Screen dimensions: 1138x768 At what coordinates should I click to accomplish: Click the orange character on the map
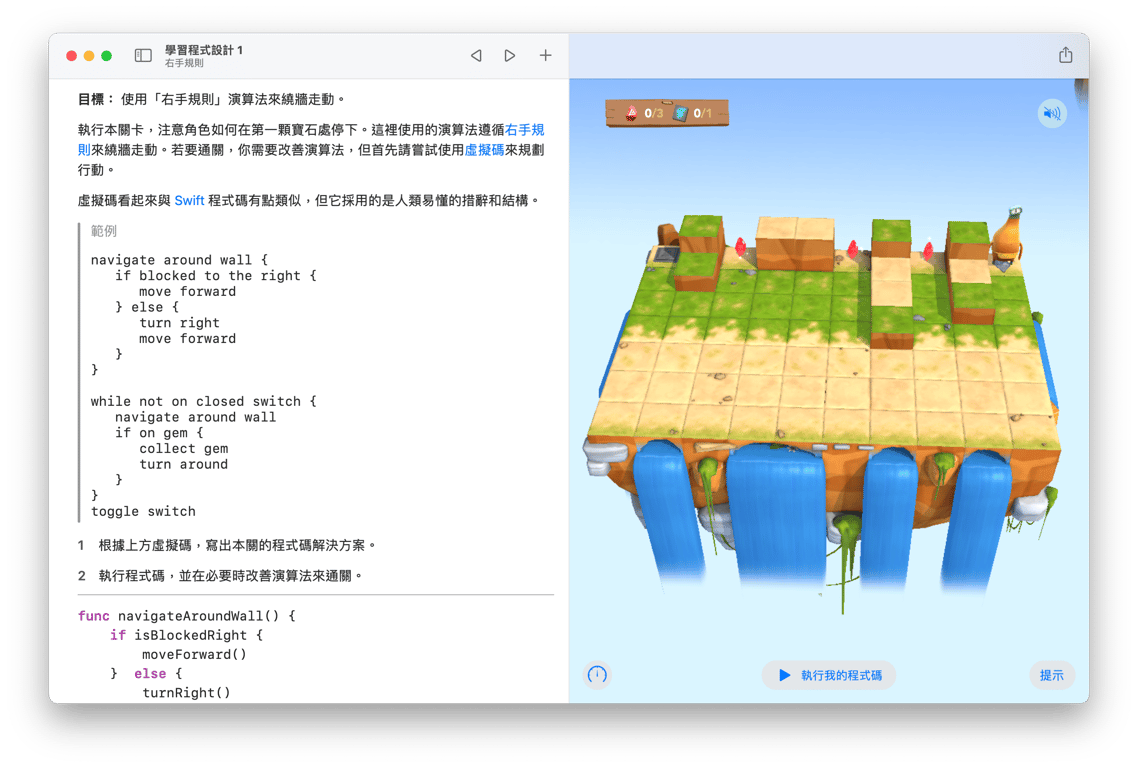[x=1007, y=237]
